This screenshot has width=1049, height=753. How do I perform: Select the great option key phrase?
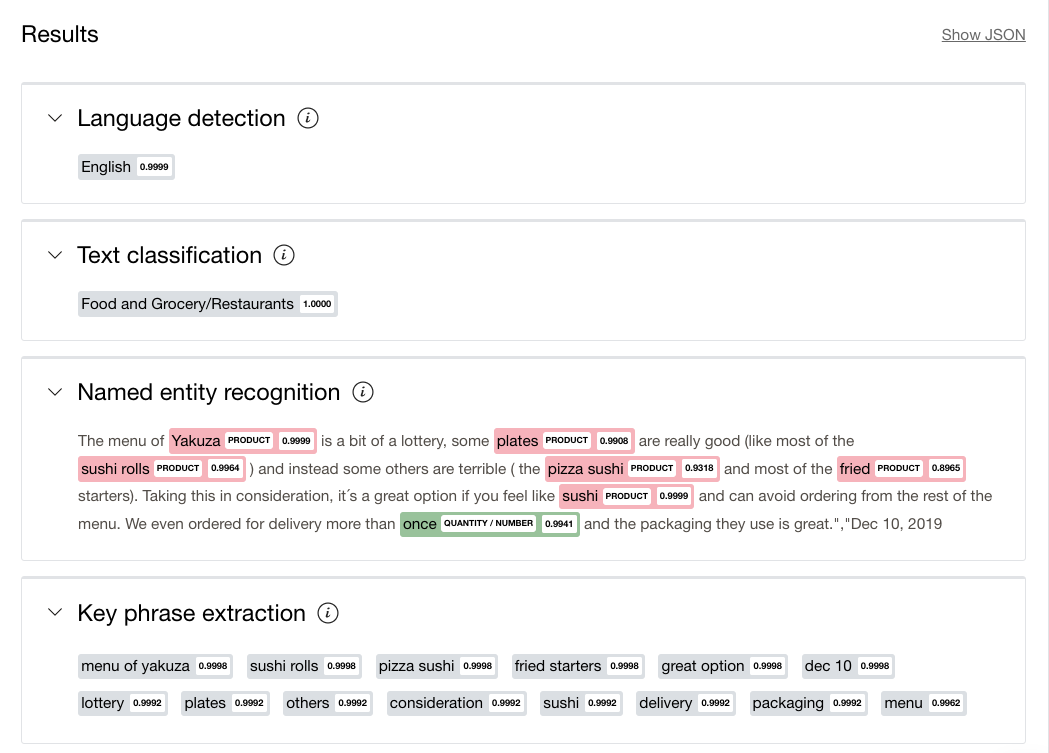click(723, 666)
